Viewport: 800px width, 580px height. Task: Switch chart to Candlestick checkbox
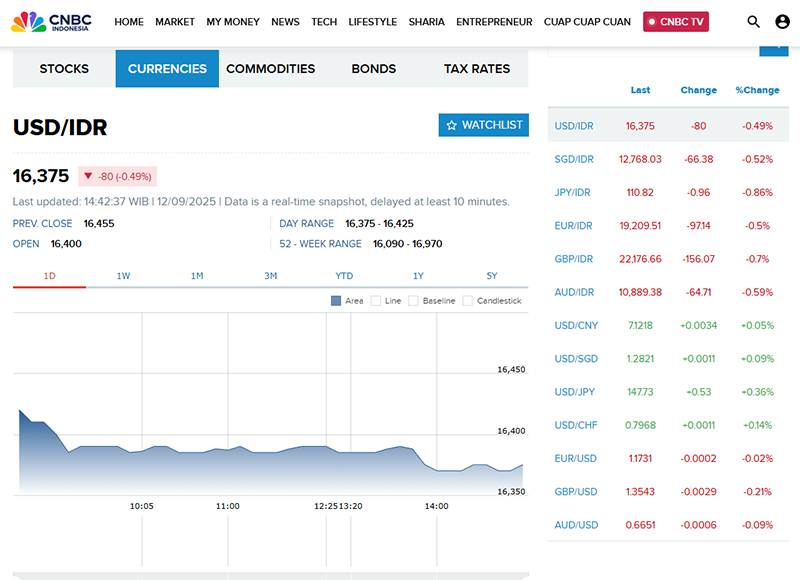(468, 300)
